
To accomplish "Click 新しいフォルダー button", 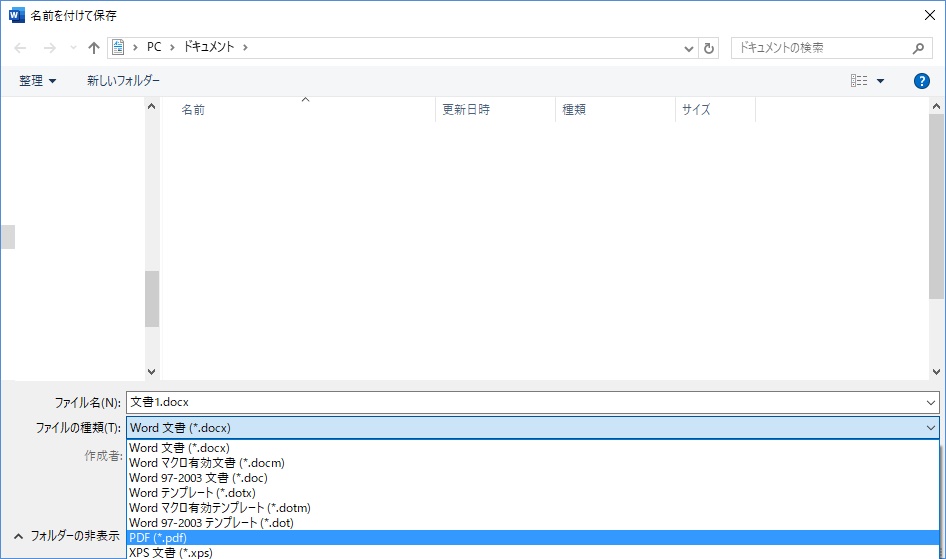I will click(123, 81).
